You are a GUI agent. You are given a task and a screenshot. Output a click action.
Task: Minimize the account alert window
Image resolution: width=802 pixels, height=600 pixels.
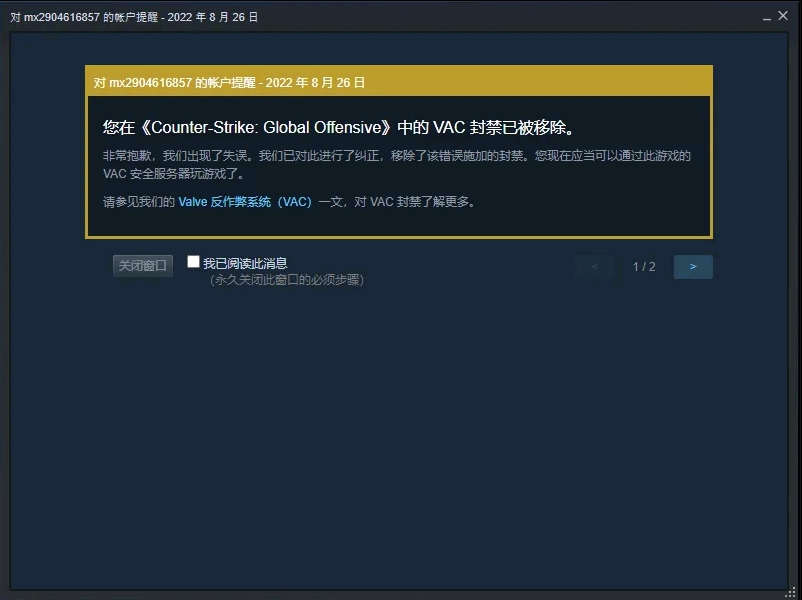pyautogui.click(x=767, y=18)
